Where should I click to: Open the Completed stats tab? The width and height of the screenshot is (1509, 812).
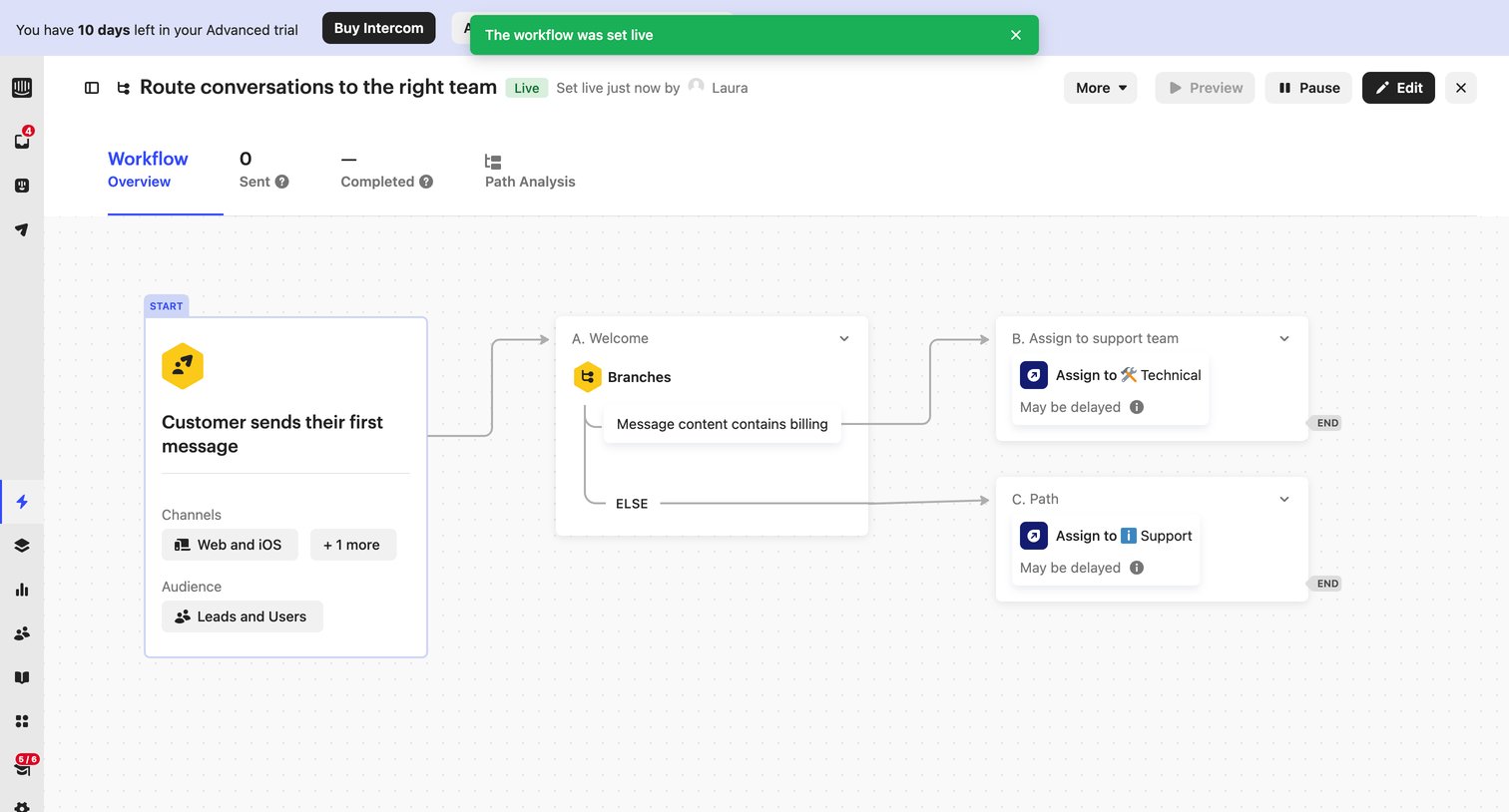(x=387, y=170)
